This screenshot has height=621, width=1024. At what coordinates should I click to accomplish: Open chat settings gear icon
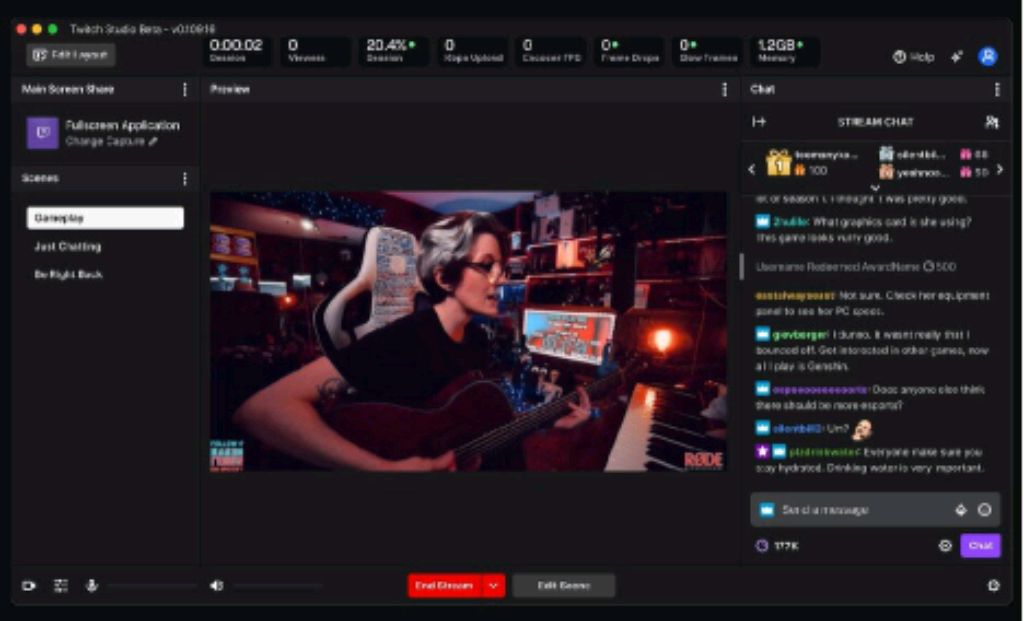945,546
